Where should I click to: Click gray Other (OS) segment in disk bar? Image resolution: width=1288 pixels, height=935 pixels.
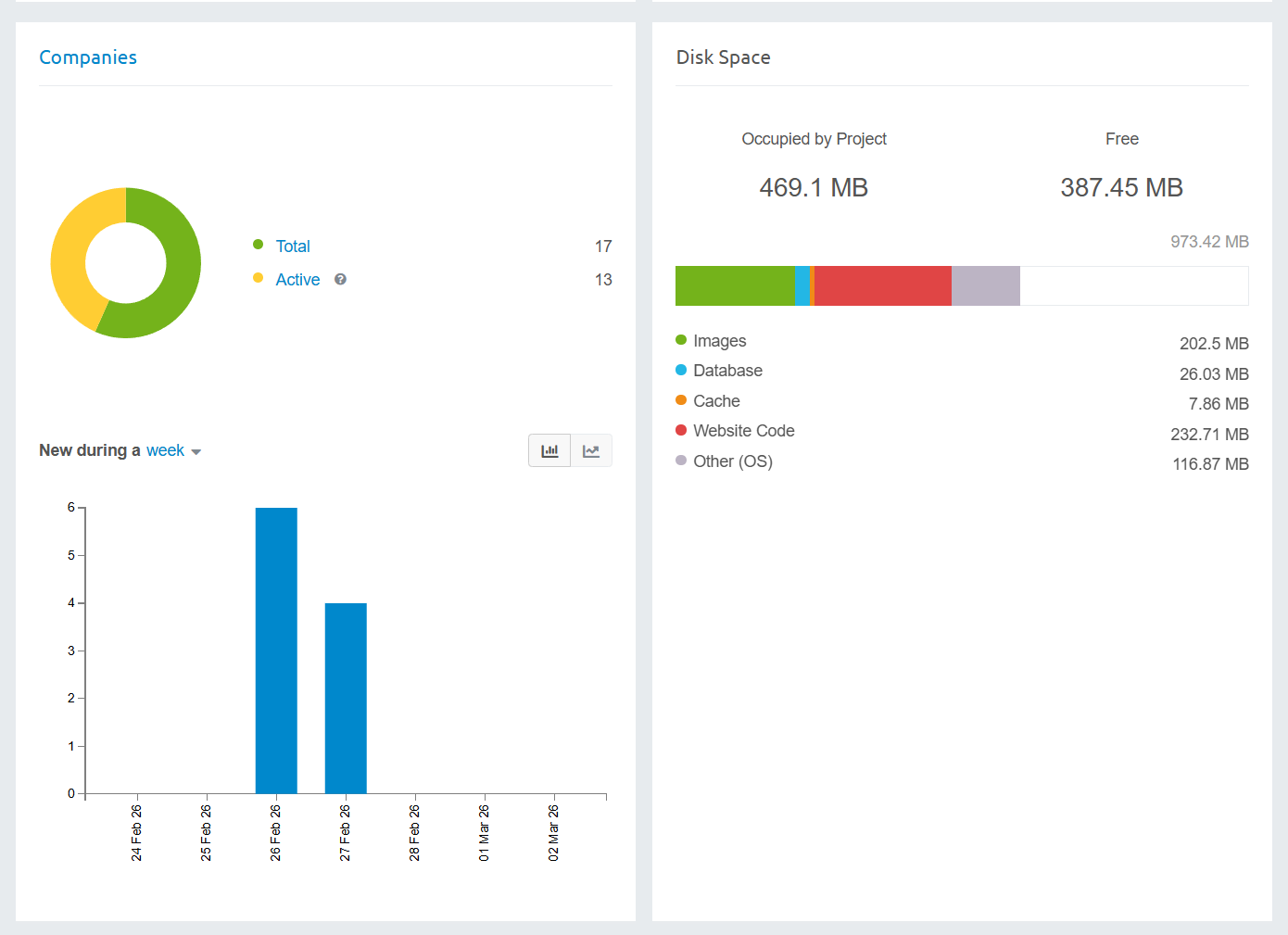(x=985, y=286)
